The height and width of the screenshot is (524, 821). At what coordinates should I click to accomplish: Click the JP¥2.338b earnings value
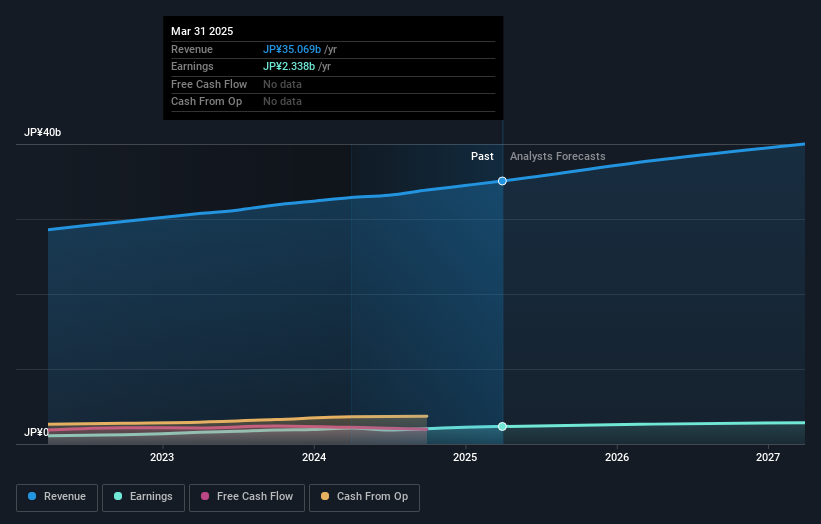coord(289,66)
